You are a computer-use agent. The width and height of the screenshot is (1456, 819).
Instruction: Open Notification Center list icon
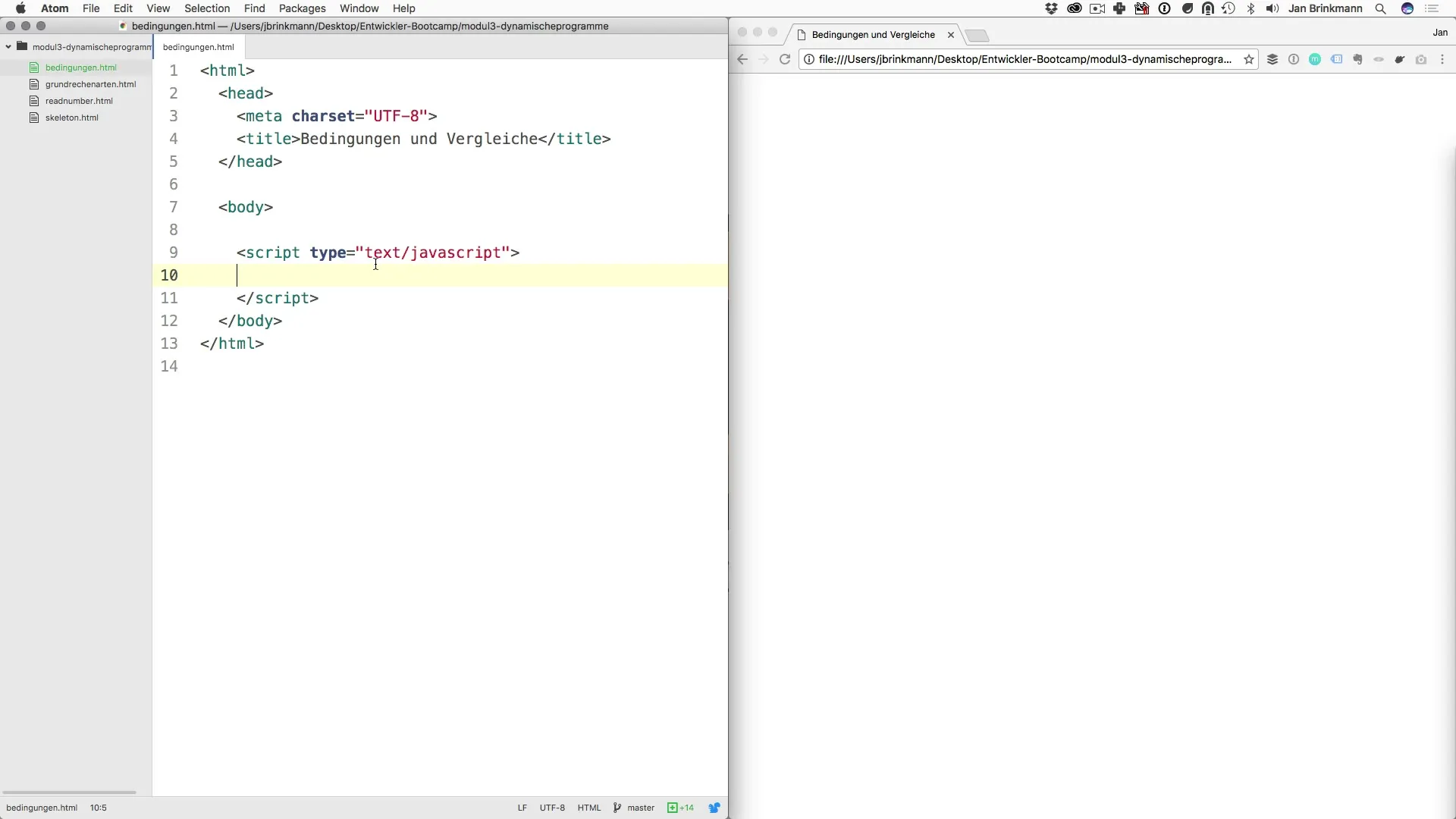tap(1432, 8)
